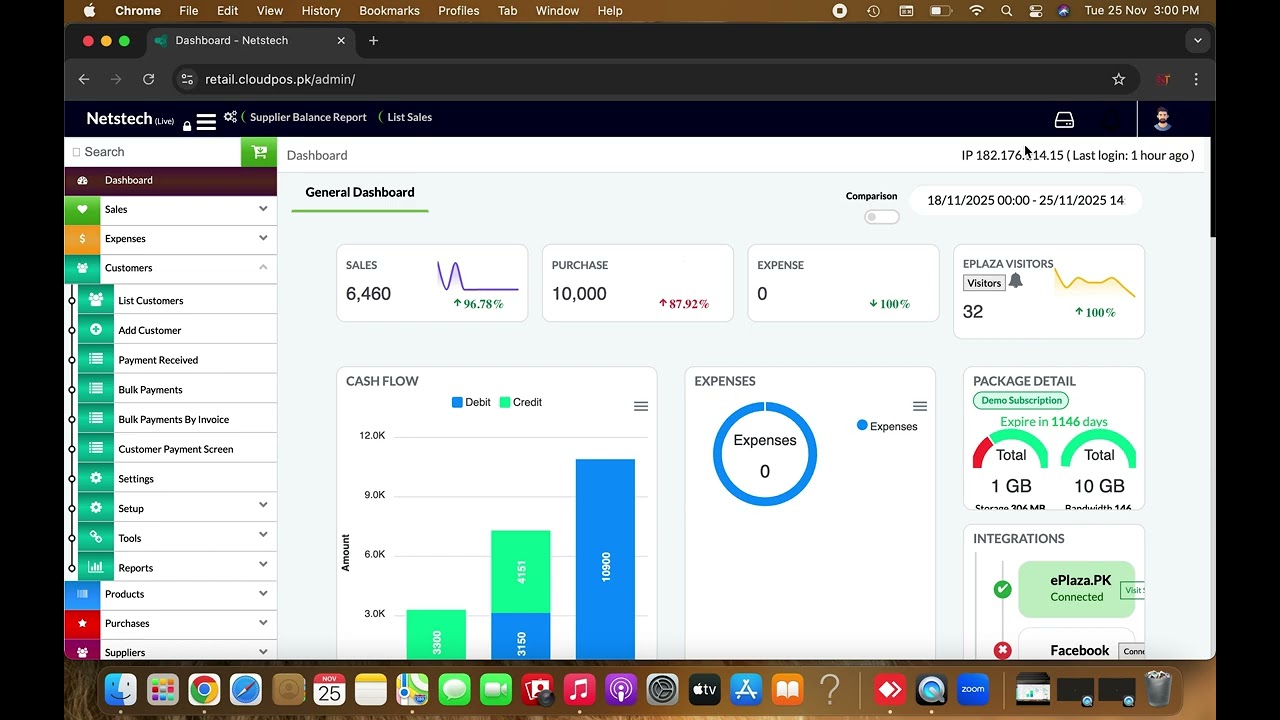Image resolution: width=1280 pixels, height=720 pixels.
Task: Toggle Debit series in Cash Flow legend
Action: 471,402
